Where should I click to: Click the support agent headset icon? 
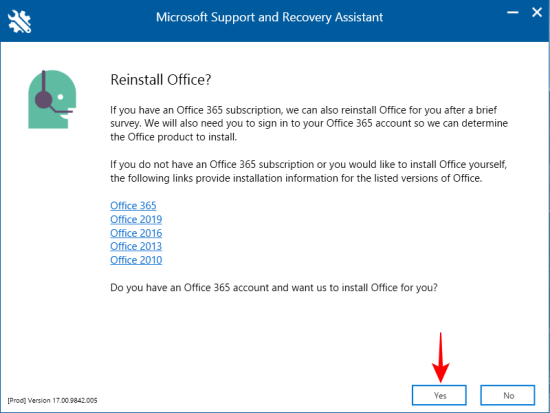tap(52, 99)
